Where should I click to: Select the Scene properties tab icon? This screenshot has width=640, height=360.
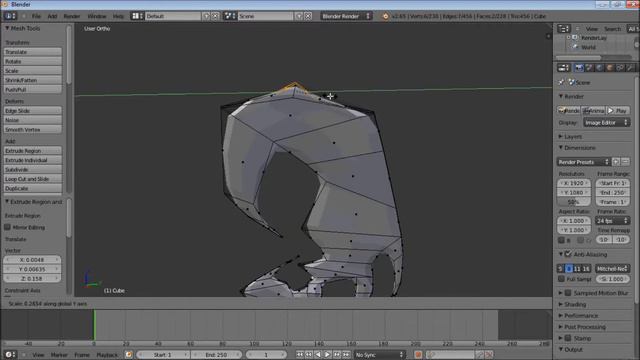click(x=589, y=68)
